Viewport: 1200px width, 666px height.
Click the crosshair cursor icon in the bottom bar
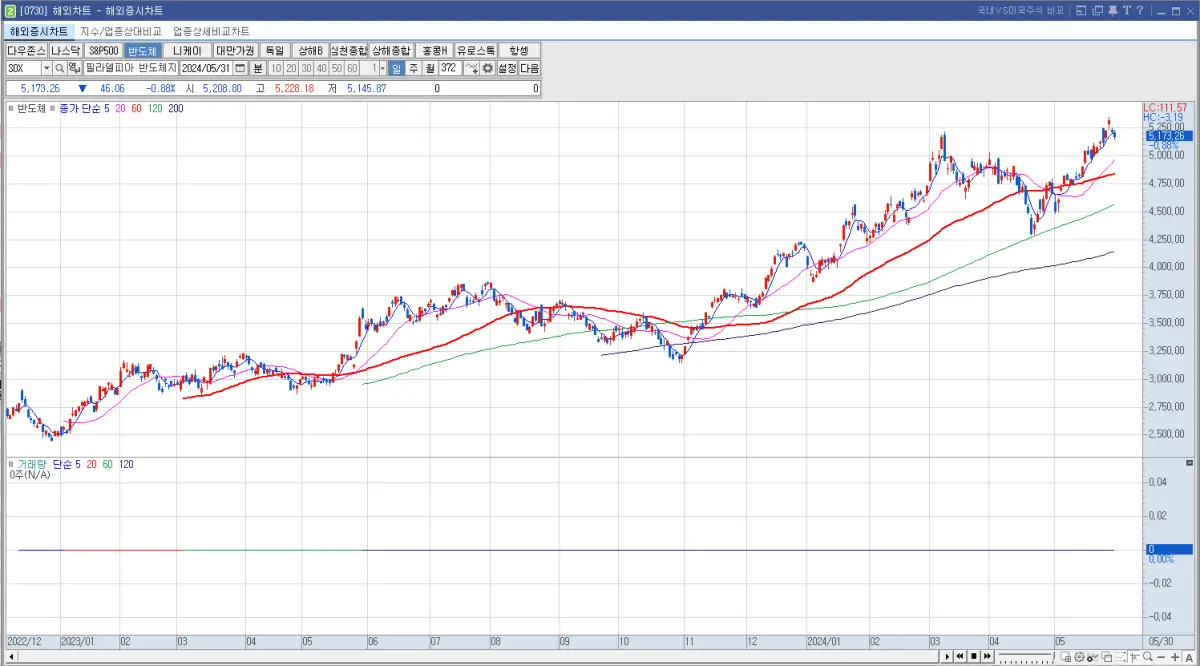(1135, 656)
